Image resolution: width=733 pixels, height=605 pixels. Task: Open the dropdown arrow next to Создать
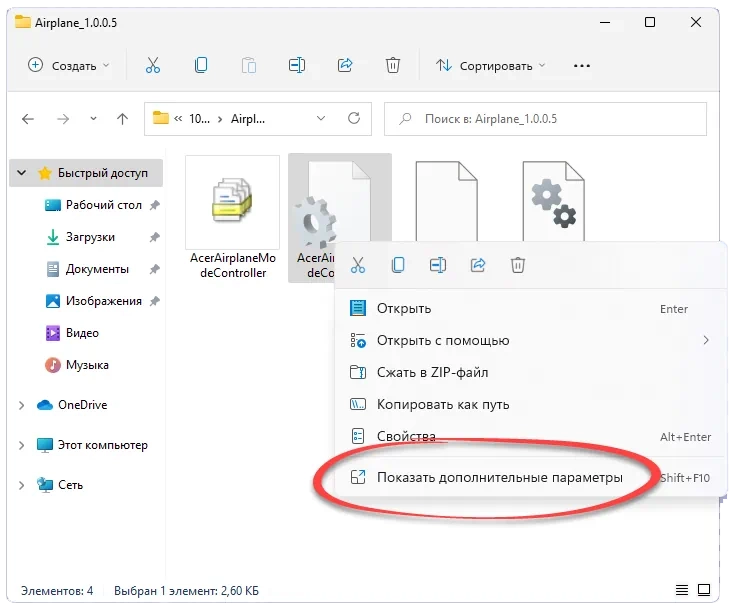106,65
